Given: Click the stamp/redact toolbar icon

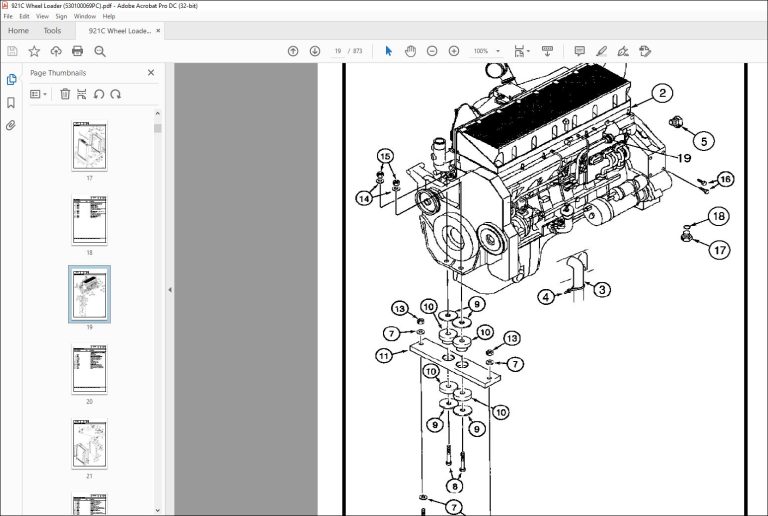Looking at the screenshot, I should (x=645, y=51).
